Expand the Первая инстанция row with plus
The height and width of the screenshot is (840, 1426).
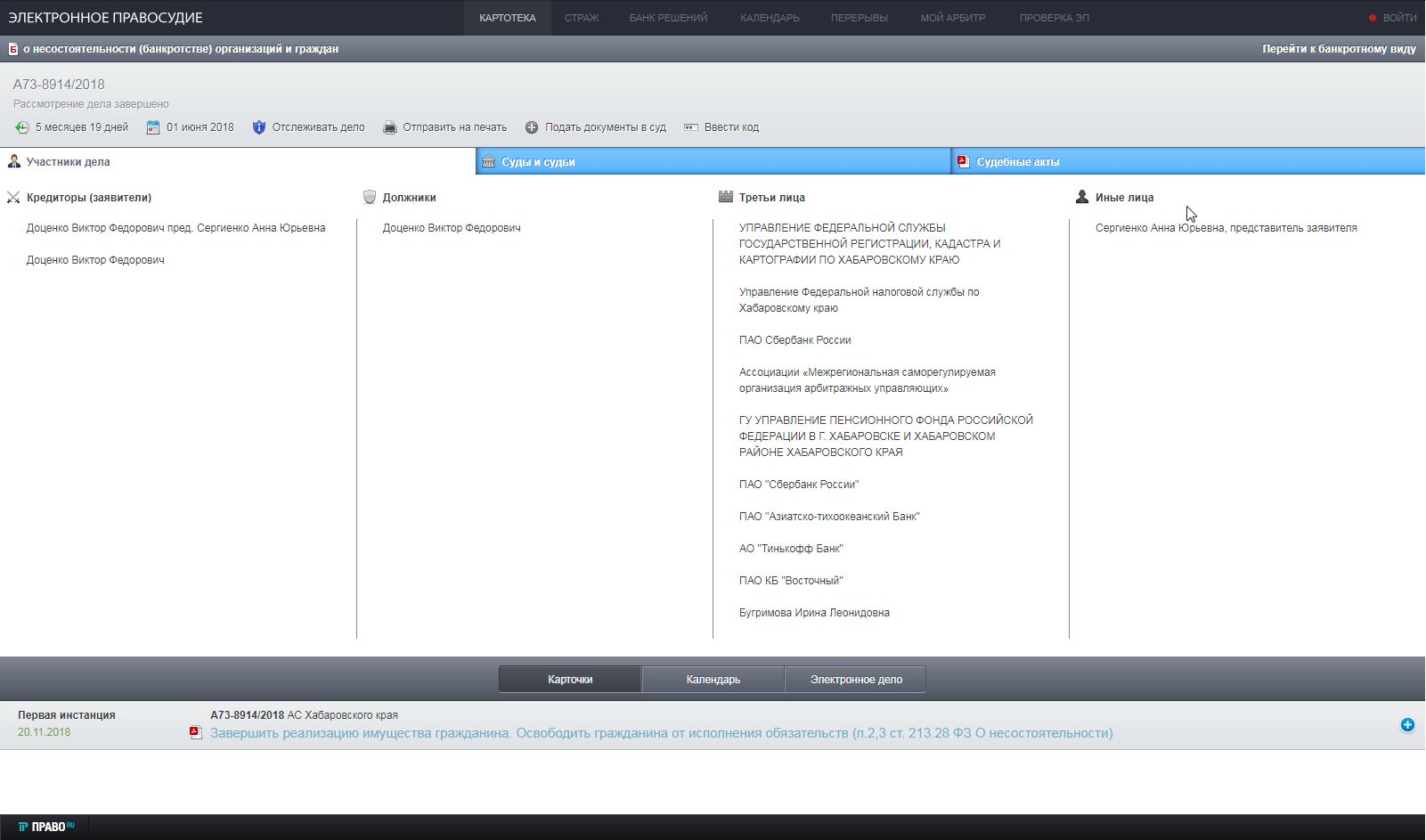tap(1407, 725)
